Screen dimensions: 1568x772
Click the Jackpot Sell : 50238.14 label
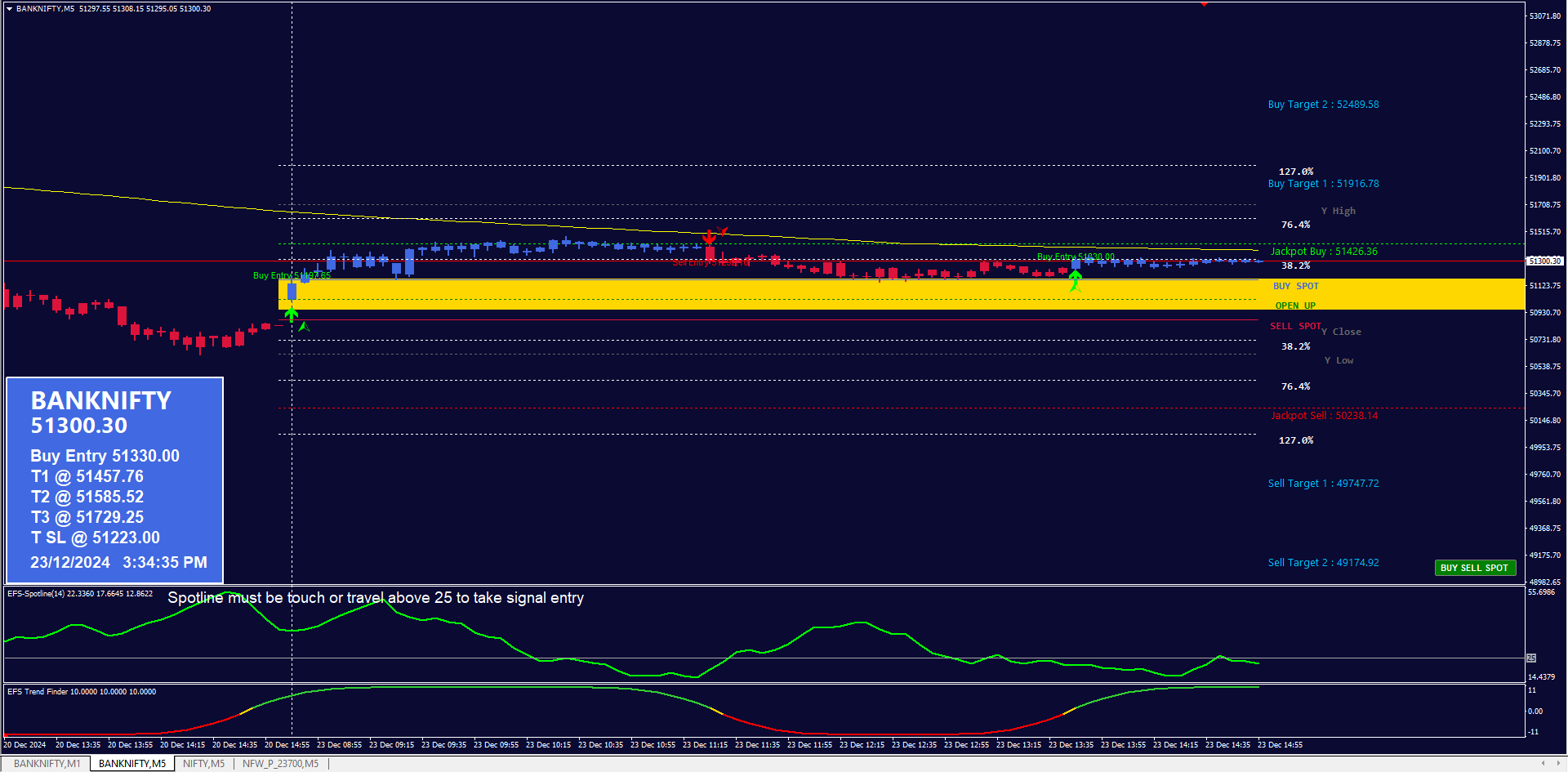1324,416
